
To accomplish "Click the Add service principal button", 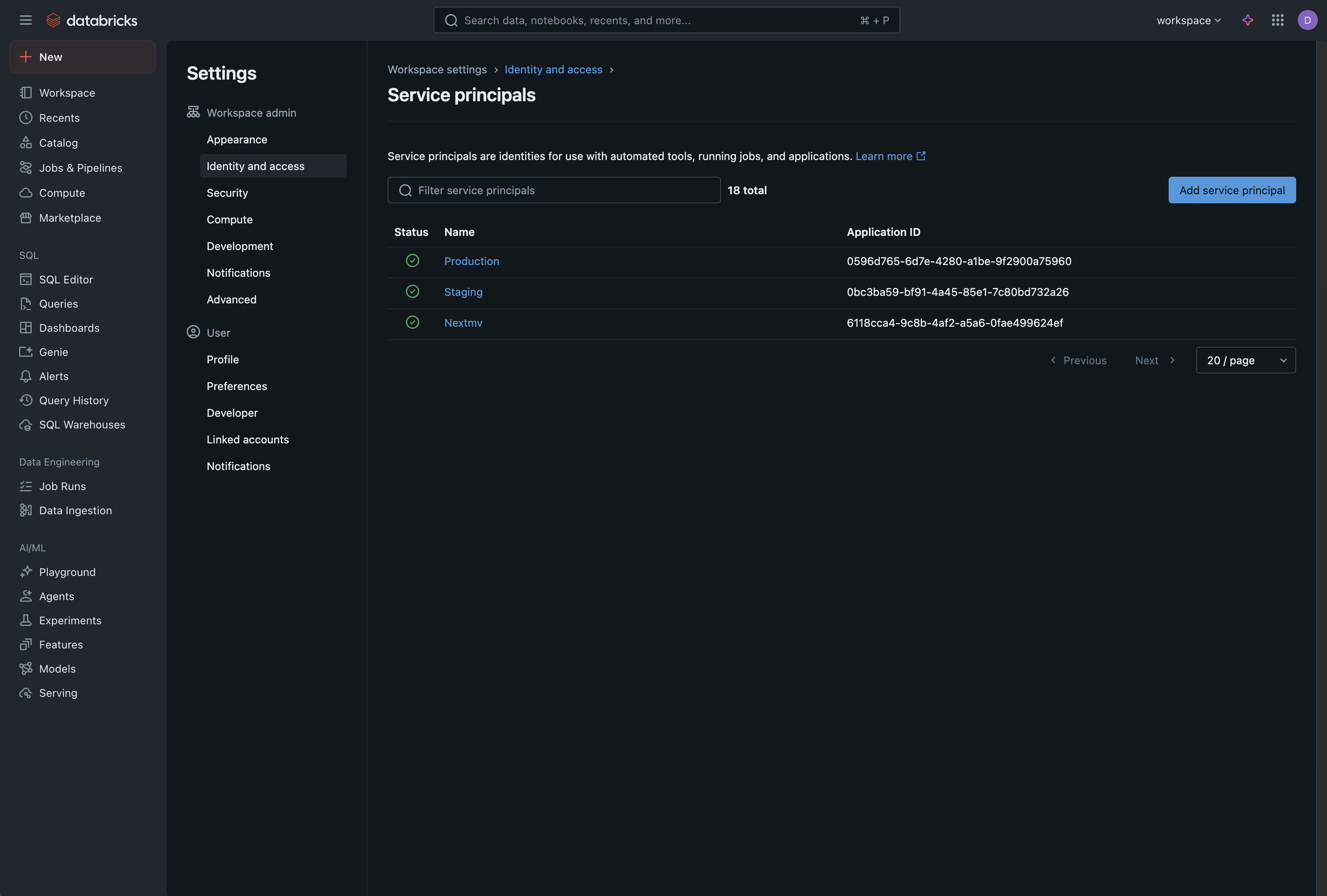I will [1232, 190].
